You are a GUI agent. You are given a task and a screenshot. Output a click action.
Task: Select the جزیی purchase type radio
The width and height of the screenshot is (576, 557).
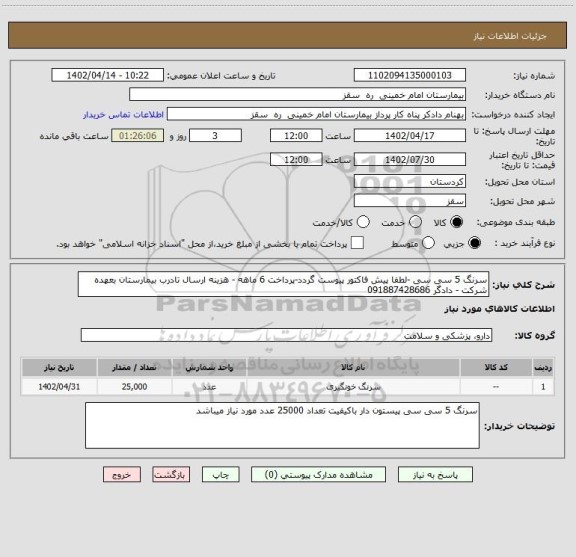(474, 243)
